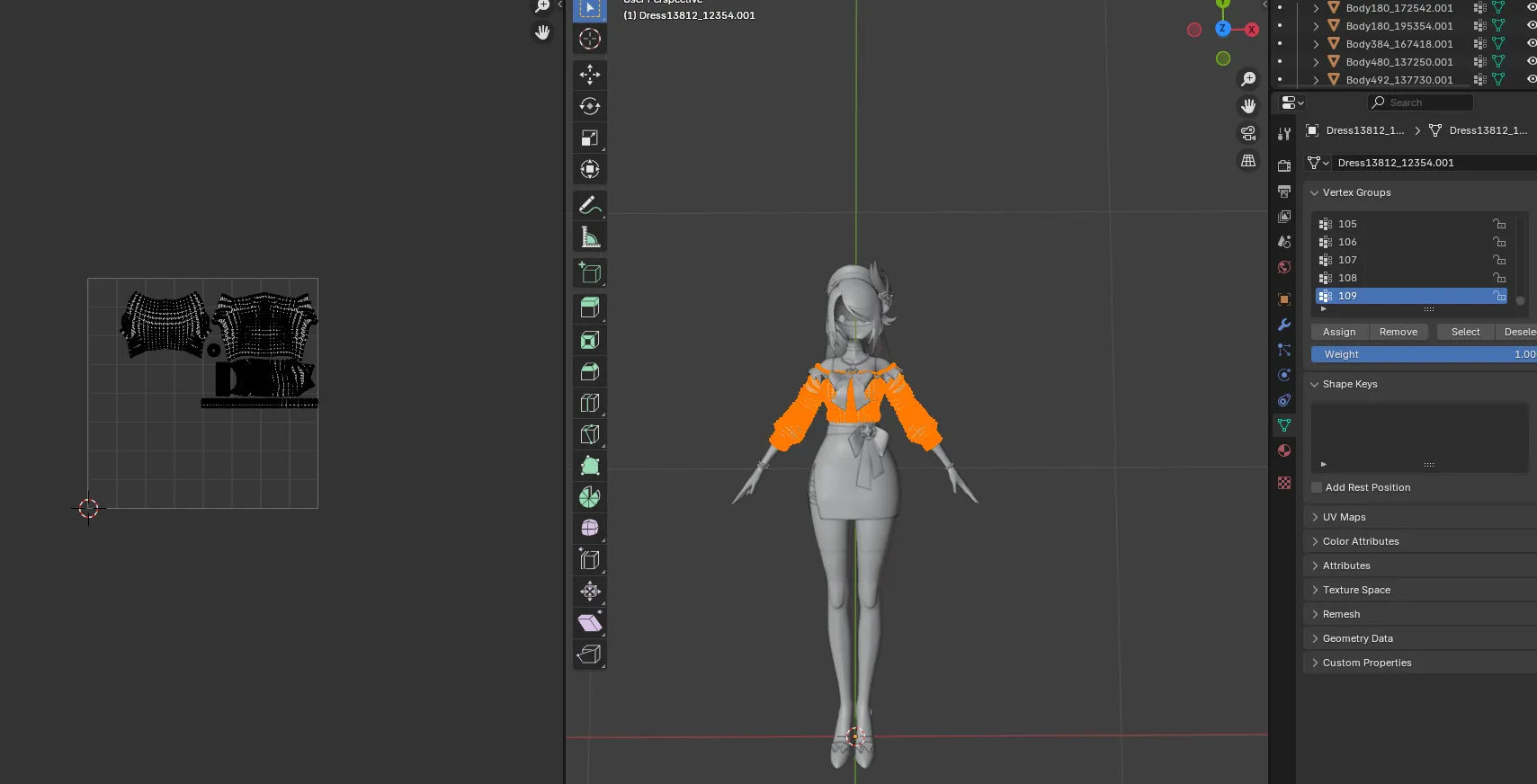Screen dimensions: 1537x784
Task: Select the Extrude Region tool
Action: point(590,308)
